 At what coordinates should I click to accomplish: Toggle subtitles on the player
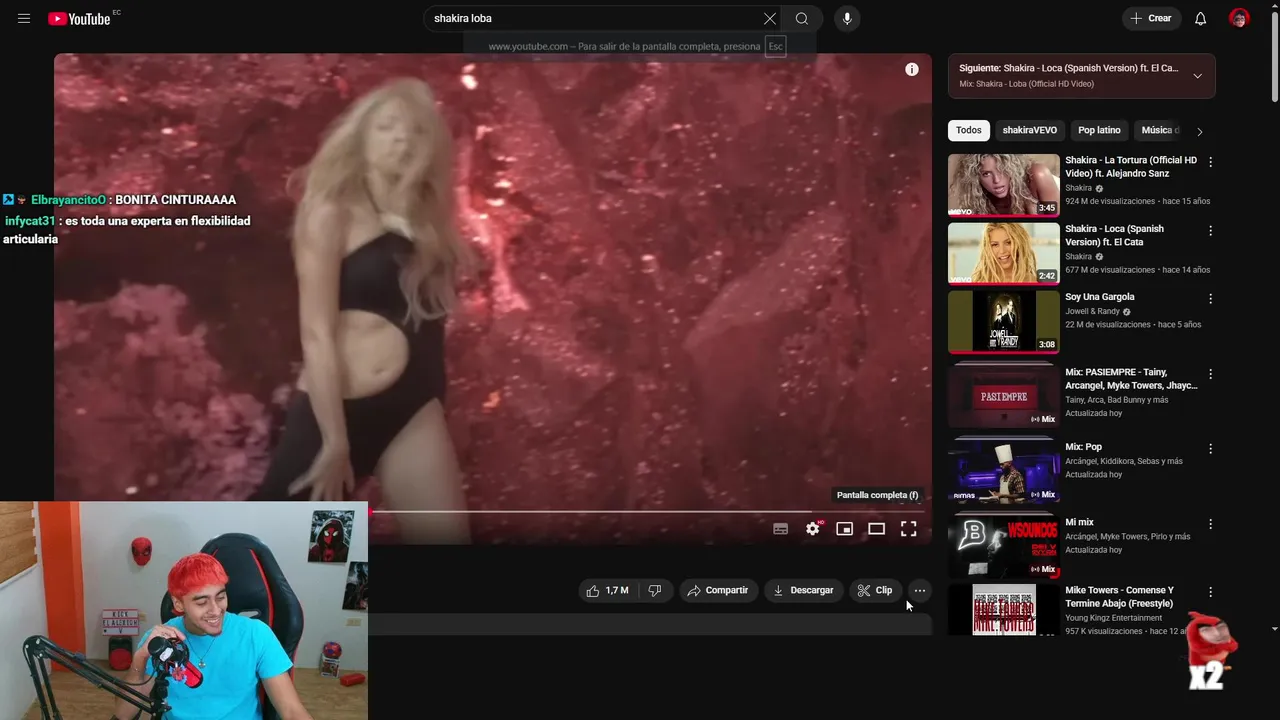(781, 529)
